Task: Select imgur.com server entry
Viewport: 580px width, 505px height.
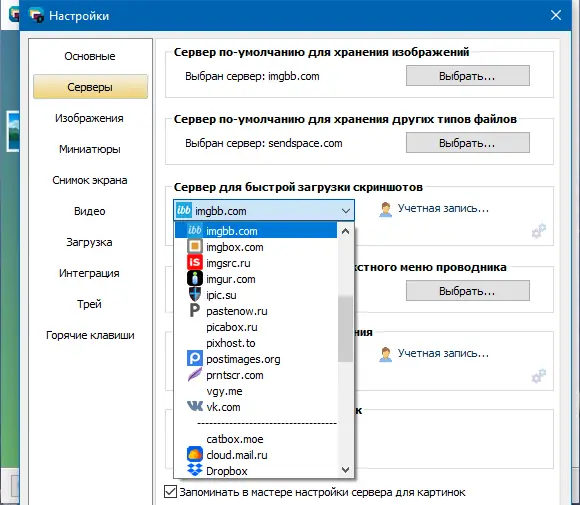Action: (x=256, y=279)
